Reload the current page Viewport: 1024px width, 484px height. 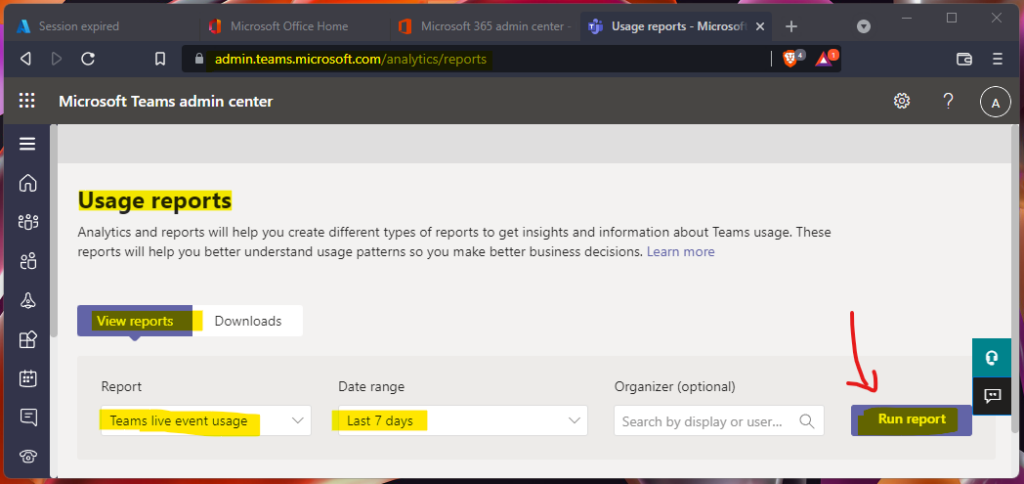click(x=88, y=59)
